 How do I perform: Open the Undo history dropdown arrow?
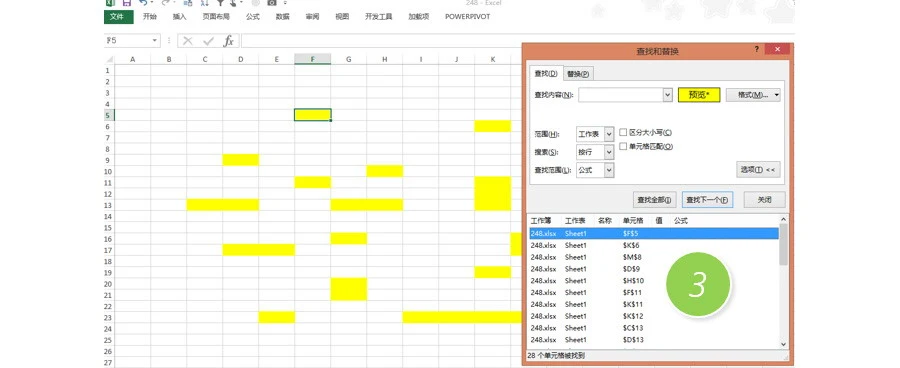tap(152, 2)
